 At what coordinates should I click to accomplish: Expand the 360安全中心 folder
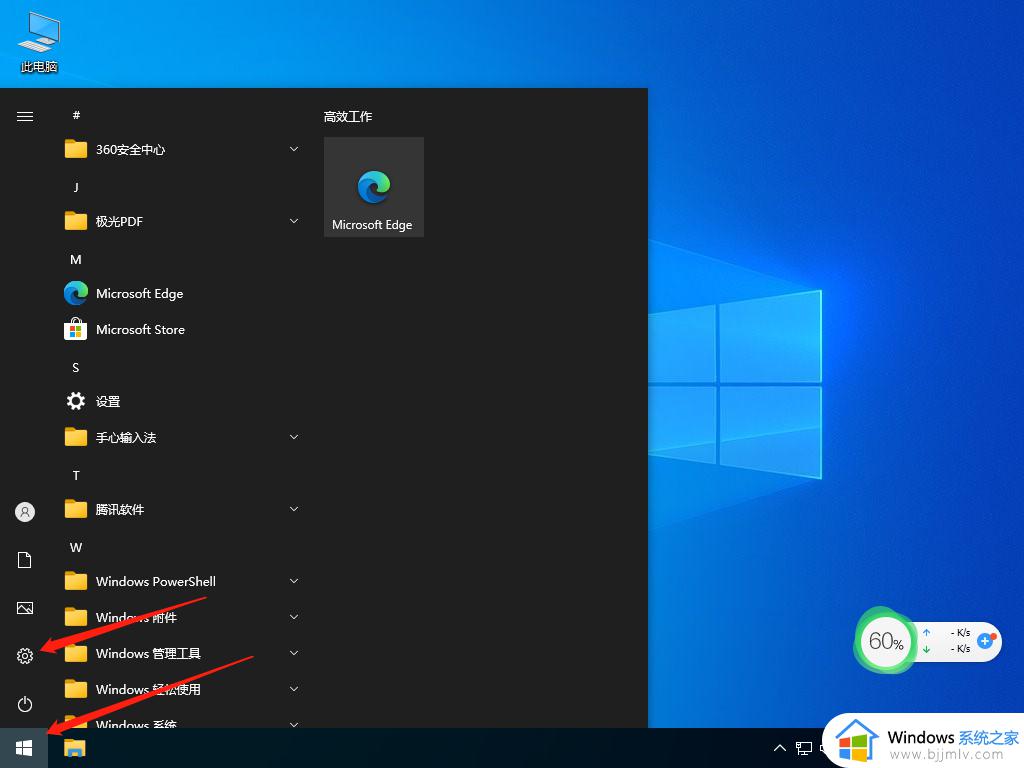coord(180,150)
